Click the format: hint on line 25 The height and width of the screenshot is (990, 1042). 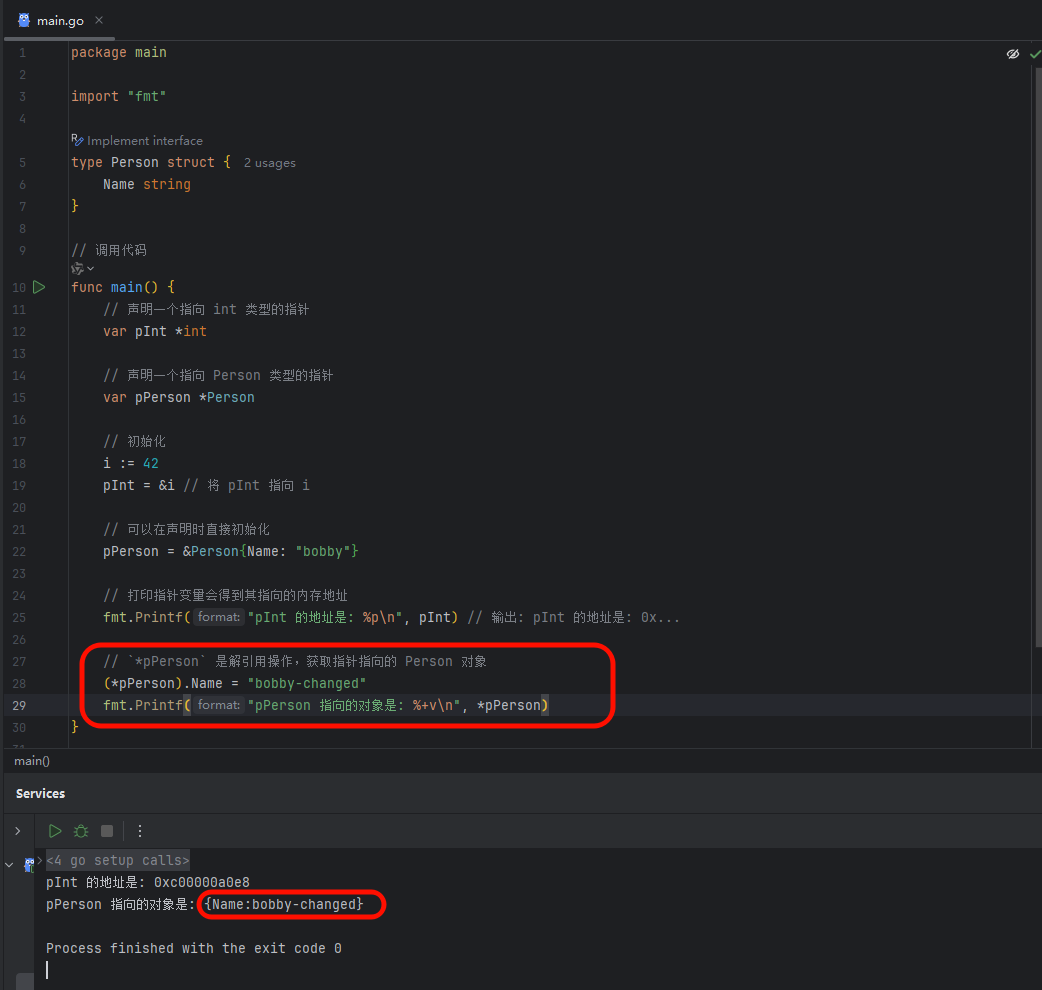[219, 617]
